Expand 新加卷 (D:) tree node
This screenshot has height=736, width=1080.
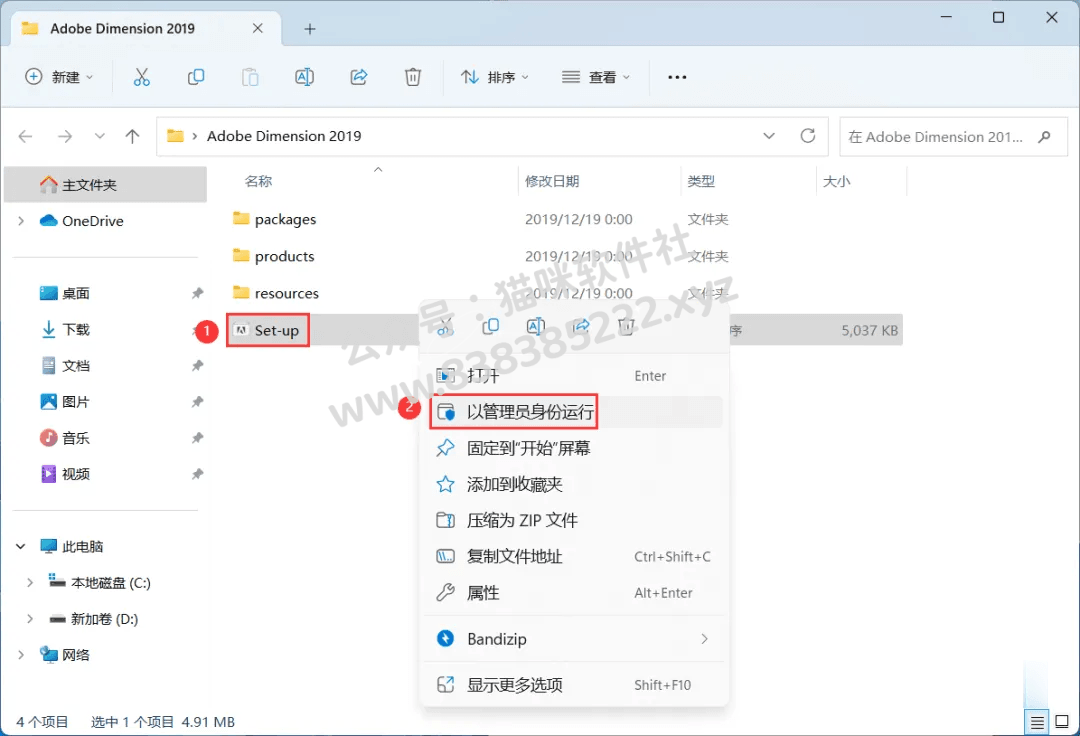click(x=30, y=619)
